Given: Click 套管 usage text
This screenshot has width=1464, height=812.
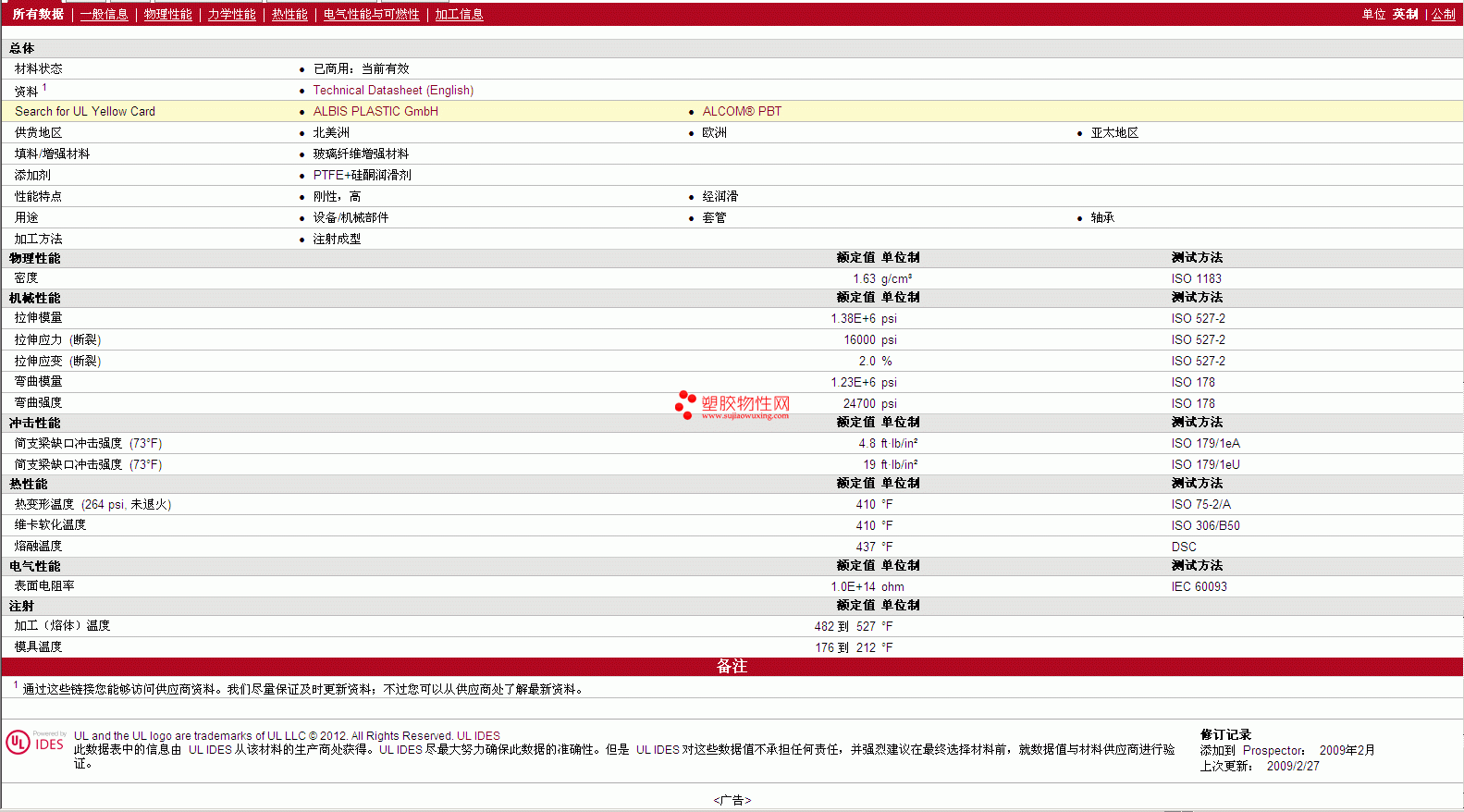Looking at the screenshot, I should pyautogui.click(x=714, y=218).
